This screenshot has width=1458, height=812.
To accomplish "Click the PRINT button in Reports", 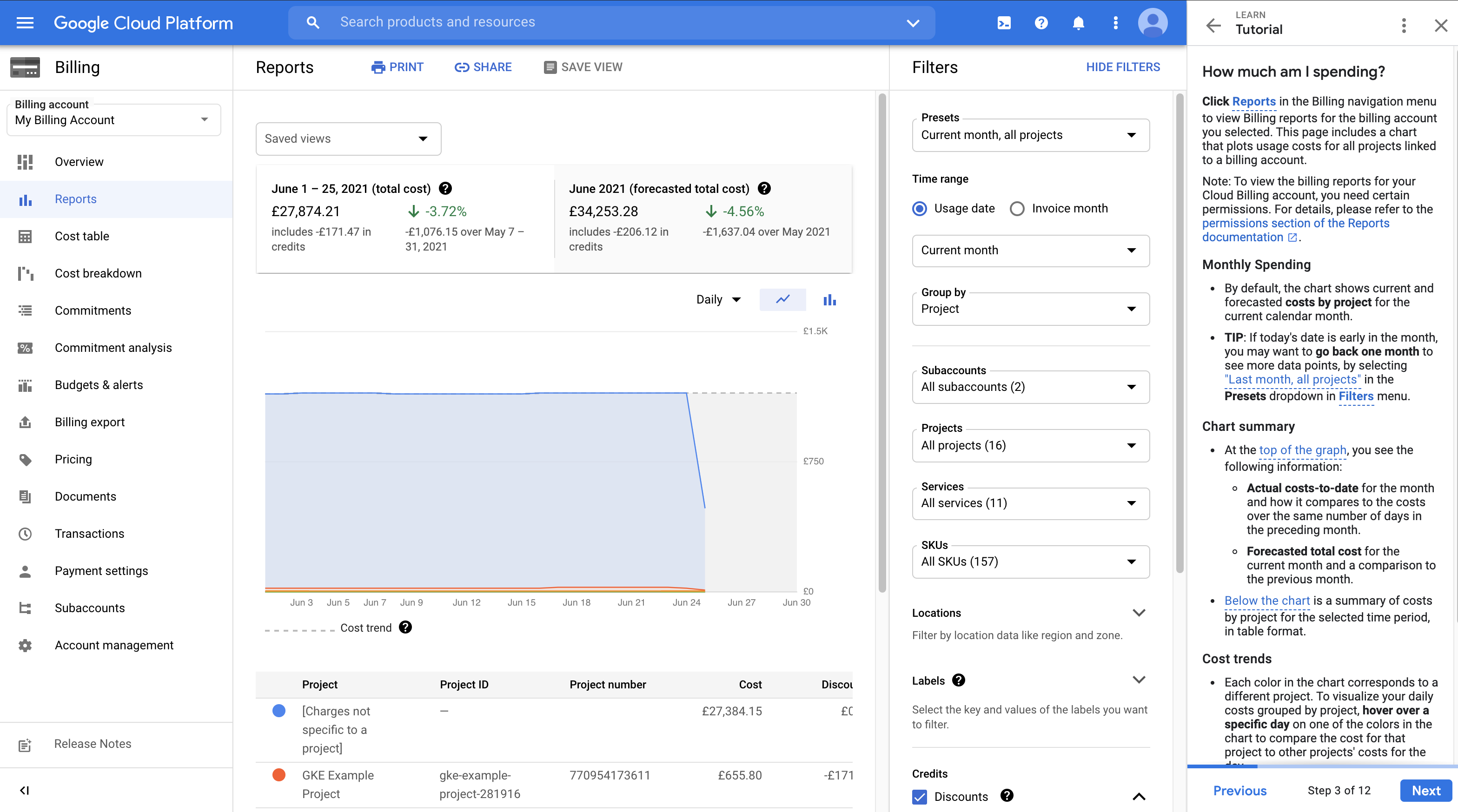I will 397,67.
